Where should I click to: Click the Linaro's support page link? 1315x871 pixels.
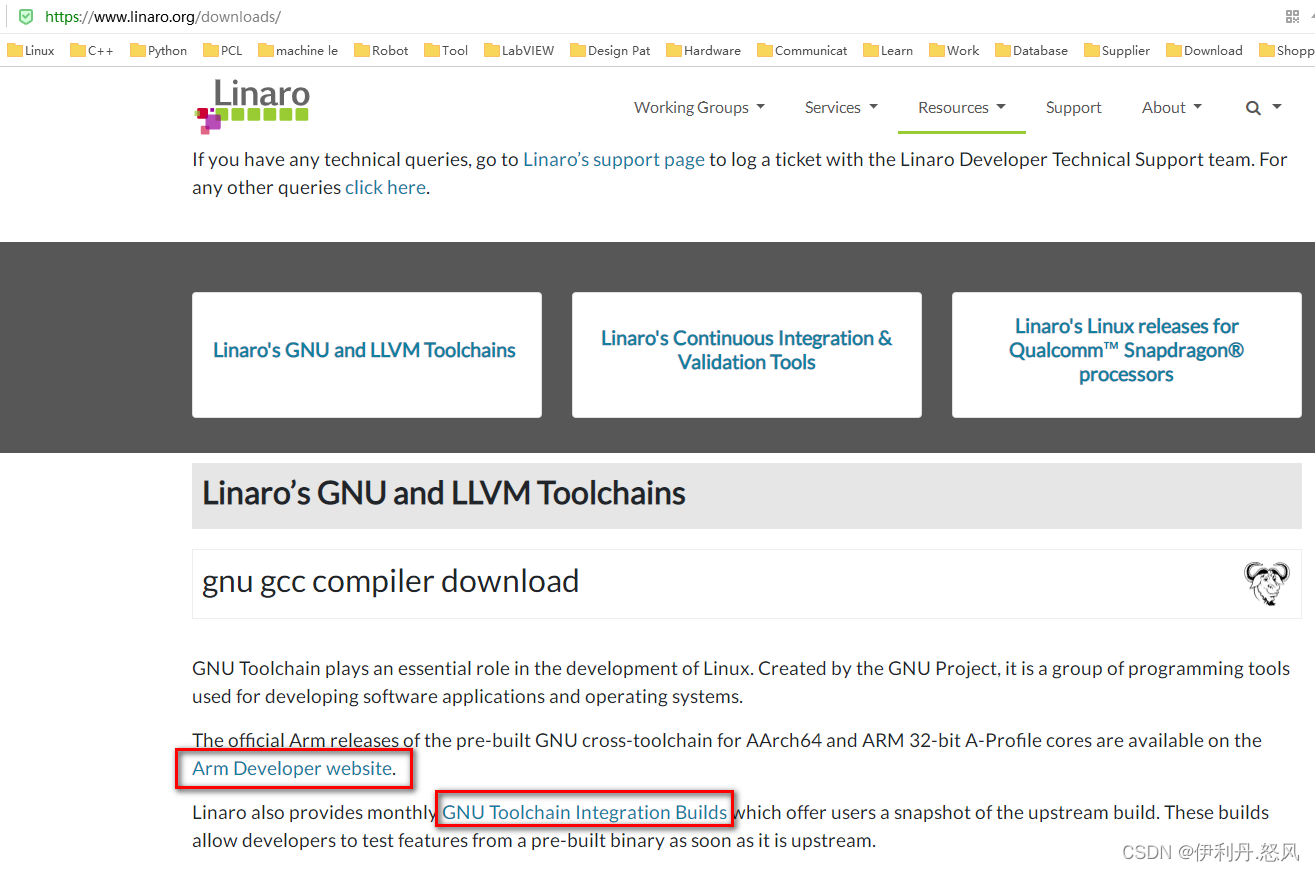[x=614, y=159]
